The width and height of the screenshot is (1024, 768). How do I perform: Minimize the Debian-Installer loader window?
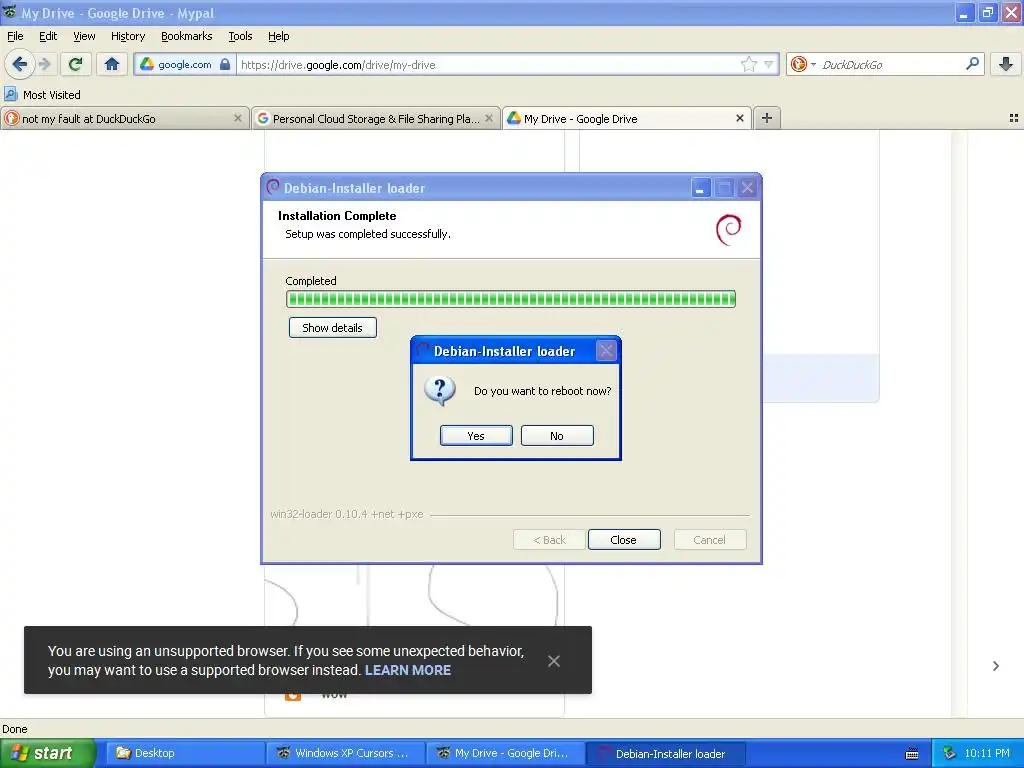tap(700, 188)
